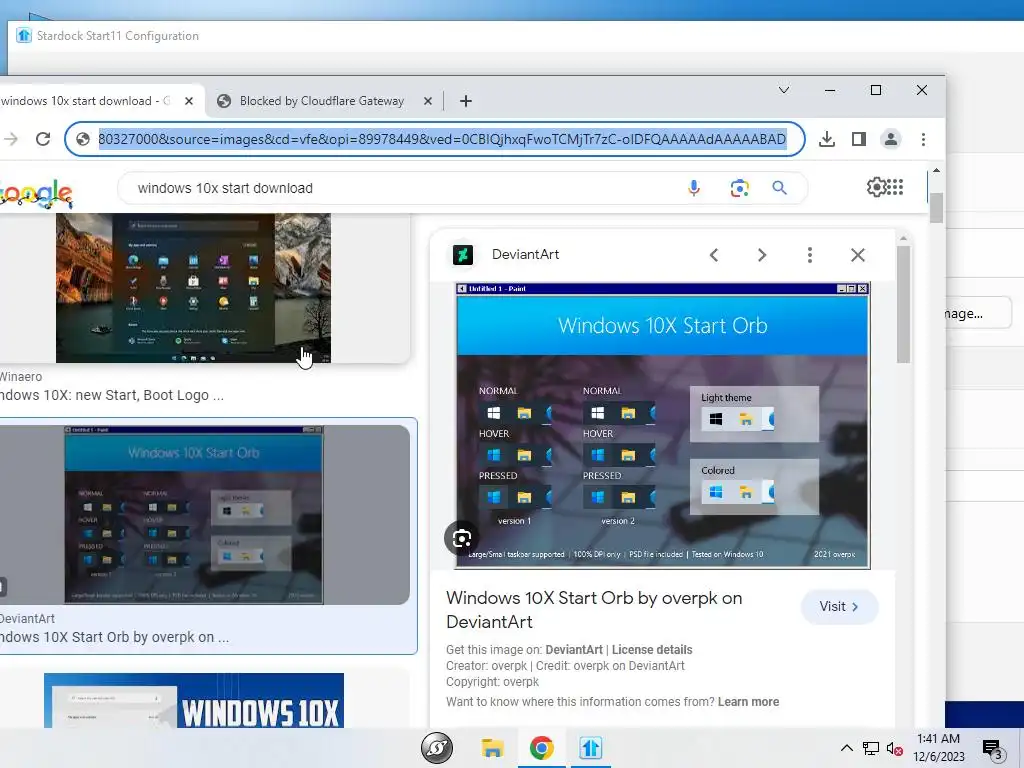
Task: Click the Start11 Configuration window title icon
Action: point(24,35)
